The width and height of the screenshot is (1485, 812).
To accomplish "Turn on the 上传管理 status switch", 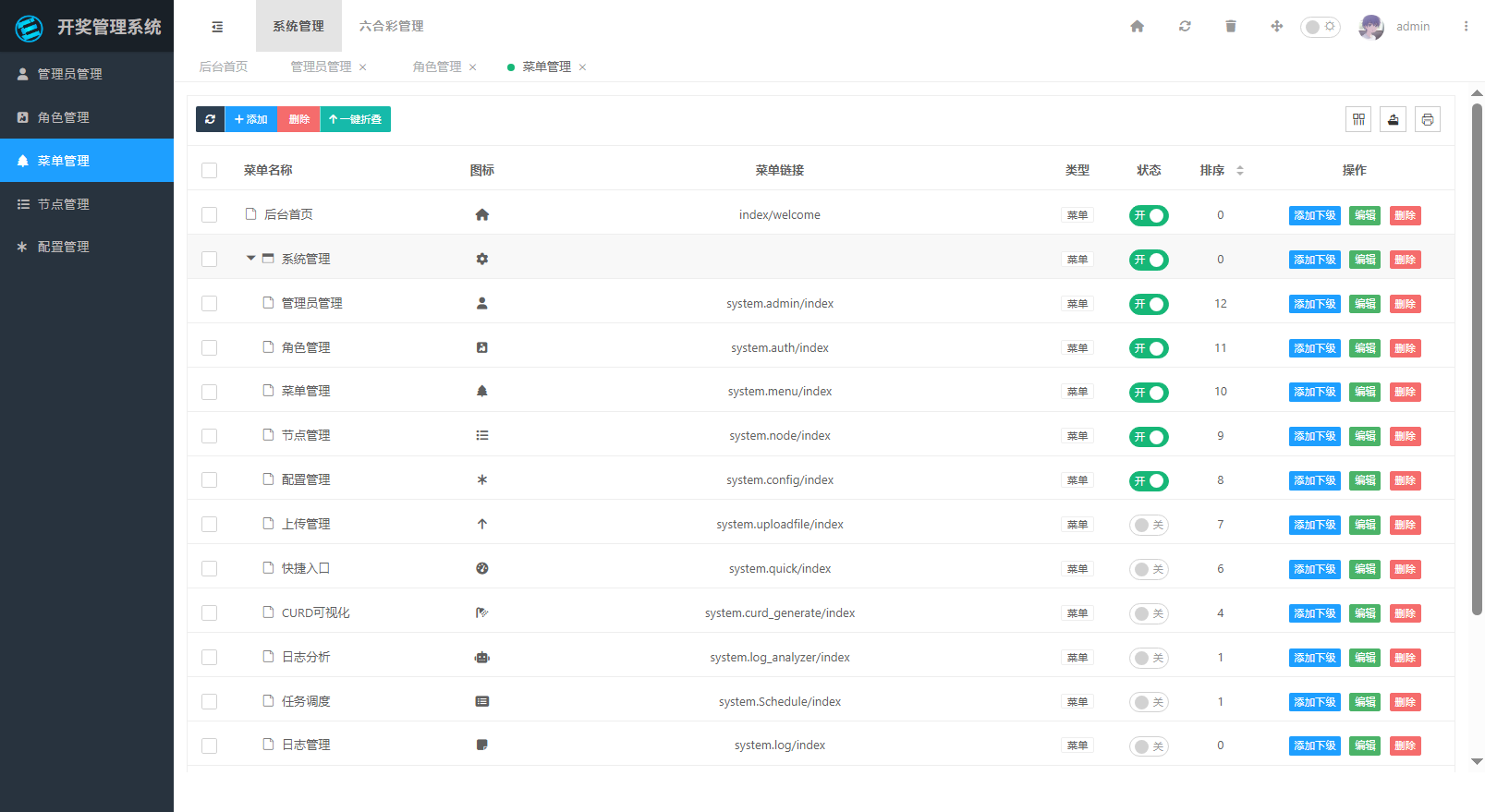I will (x=1149, y=525).
